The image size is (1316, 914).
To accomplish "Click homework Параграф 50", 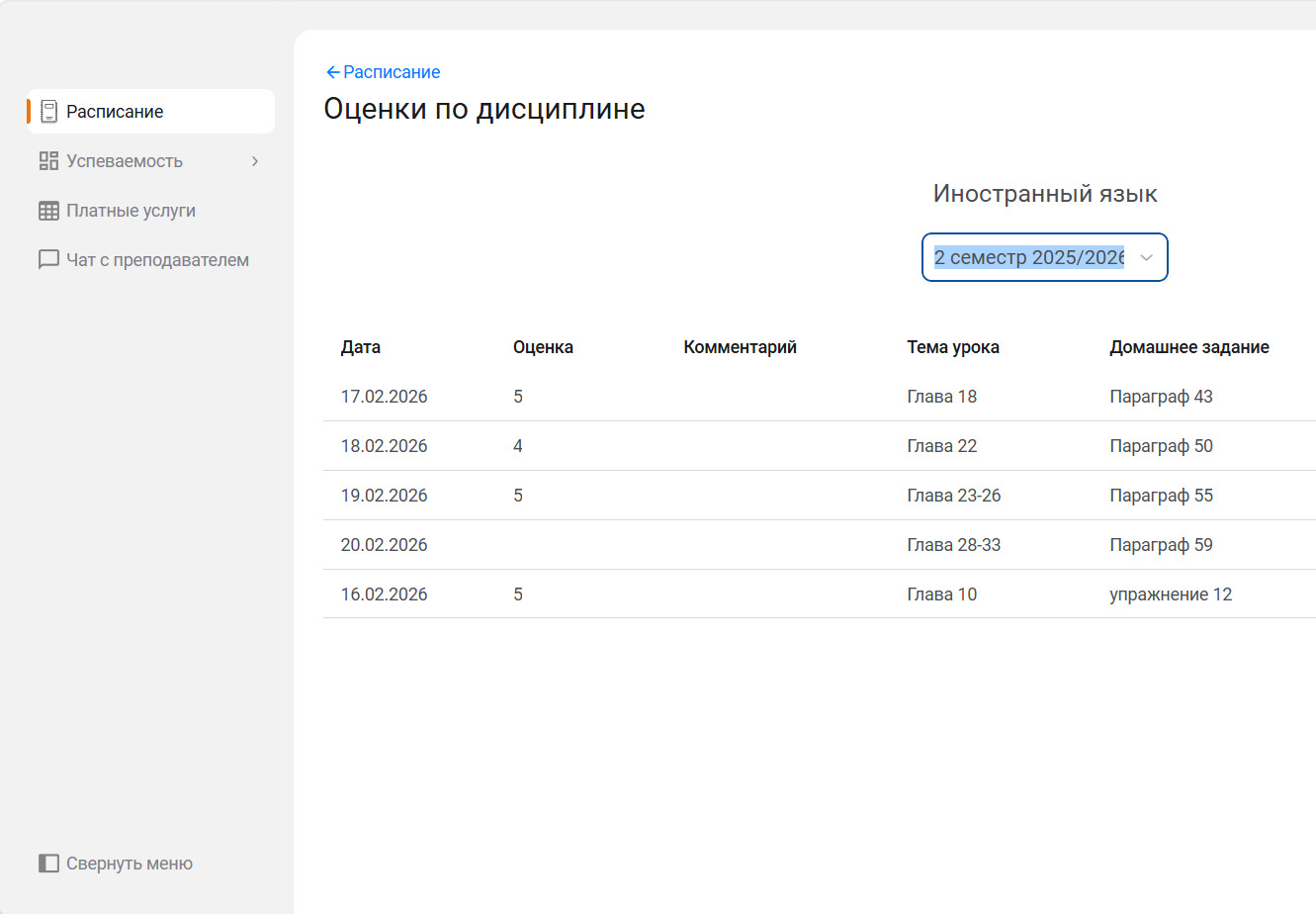I will [x=1161, y=446].
